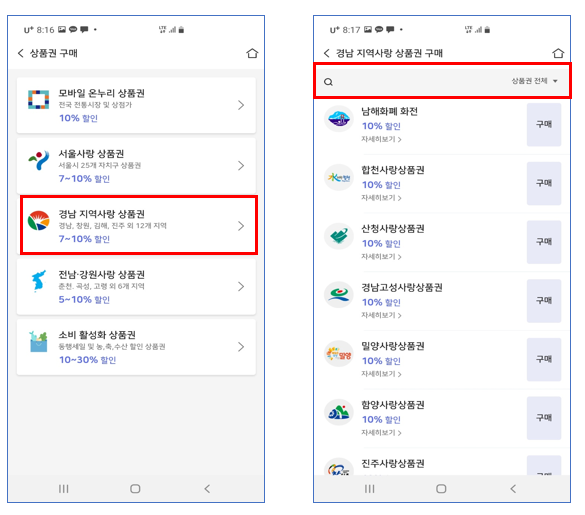Tap the 경남고성사랑상품권 logo
Screen dimensions: 585x515
[x=339, y=294]
